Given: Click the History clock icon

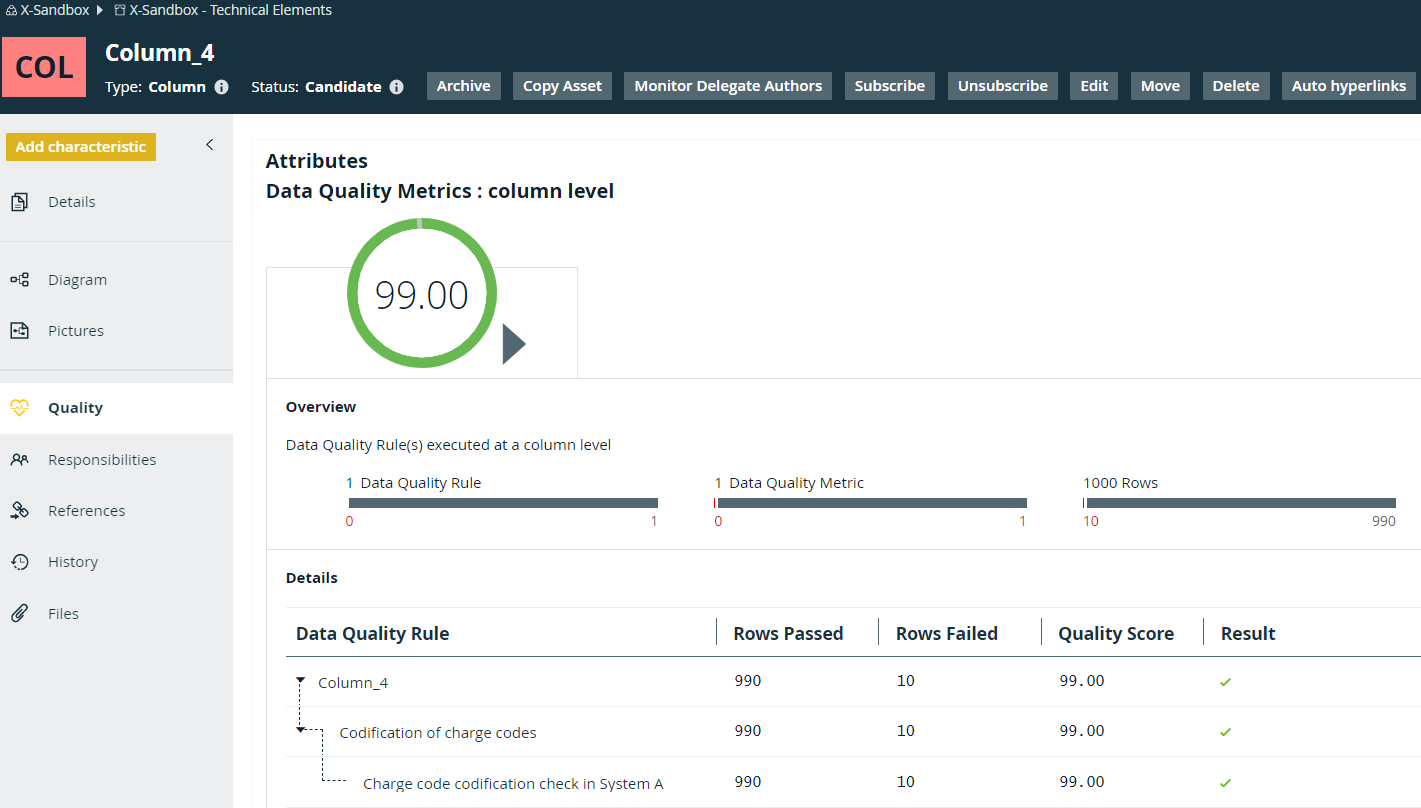Looking at the screenshot, I should click(x=19, y=562).
